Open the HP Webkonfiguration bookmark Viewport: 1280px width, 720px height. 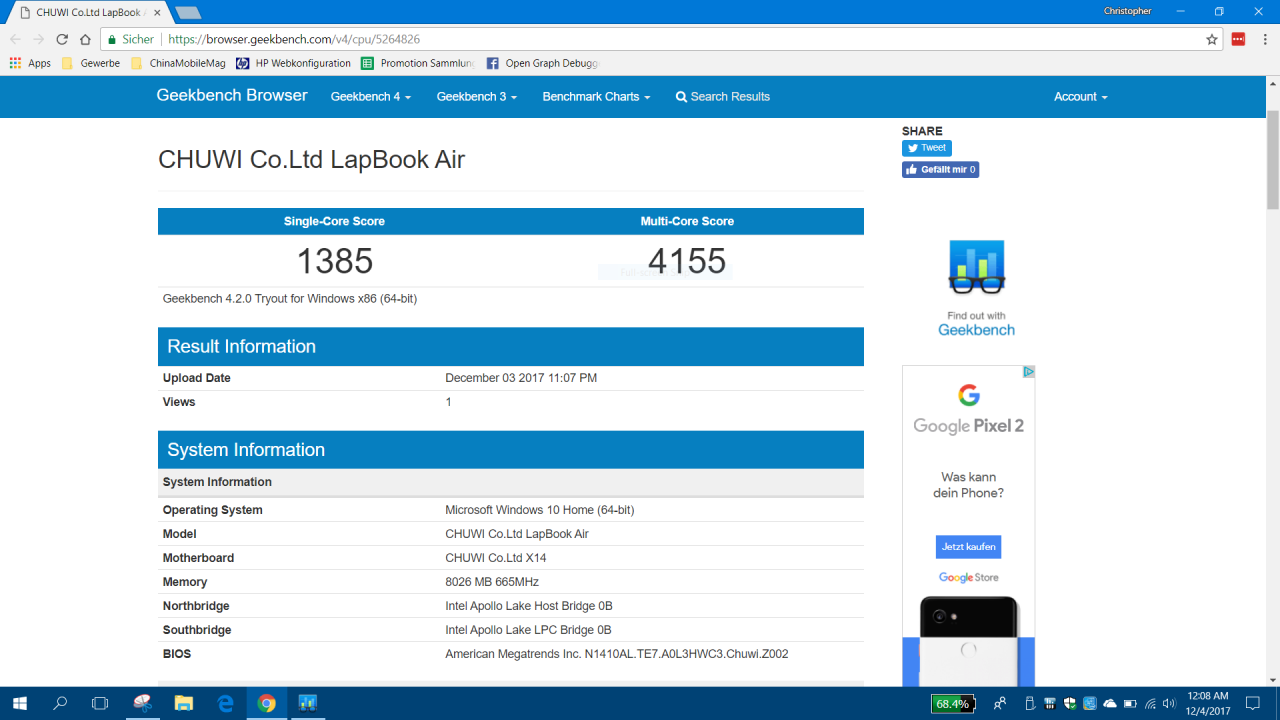(294, 63)
